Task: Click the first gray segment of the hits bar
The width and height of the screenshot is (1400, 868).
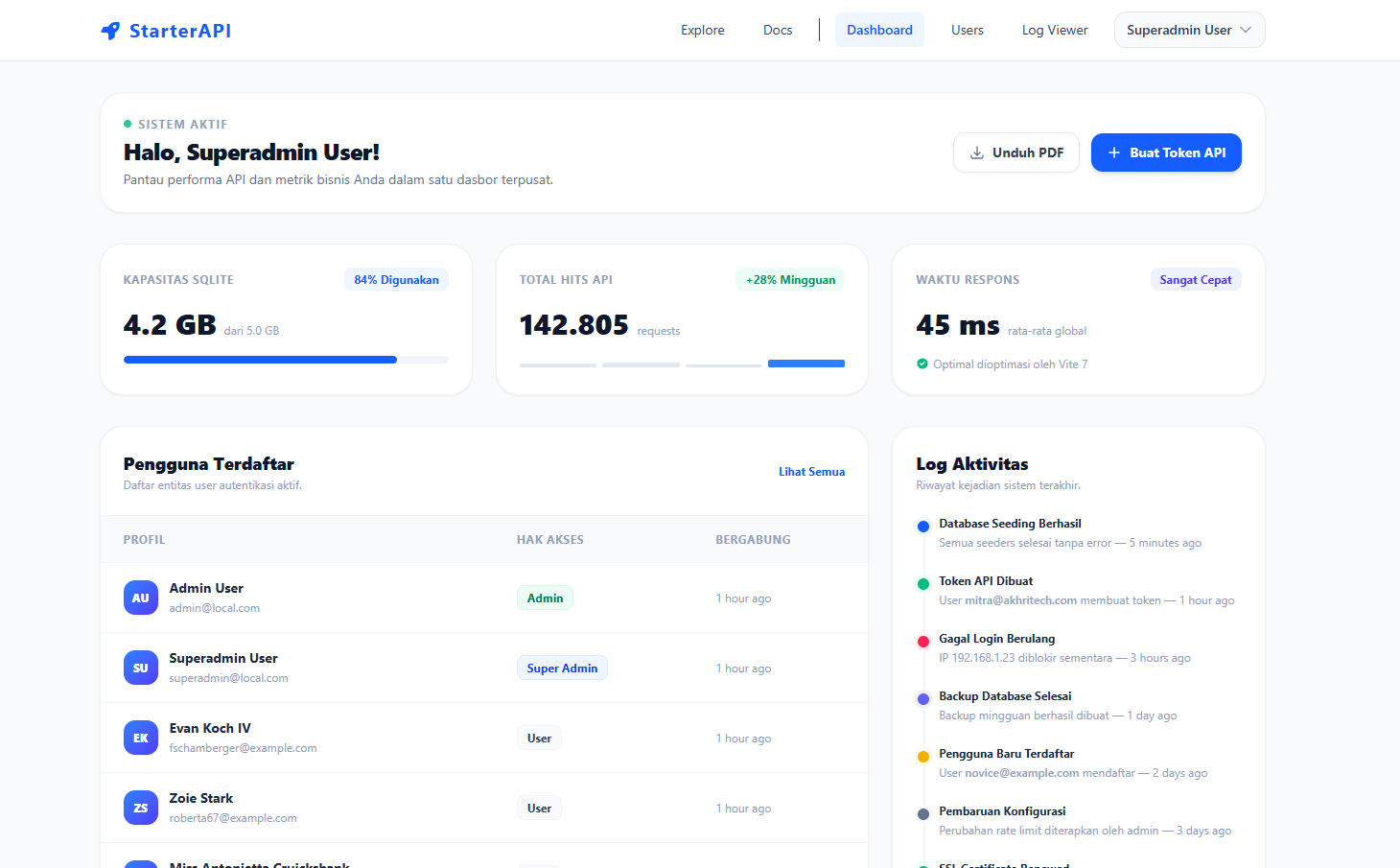Action: tap(558, 365)
